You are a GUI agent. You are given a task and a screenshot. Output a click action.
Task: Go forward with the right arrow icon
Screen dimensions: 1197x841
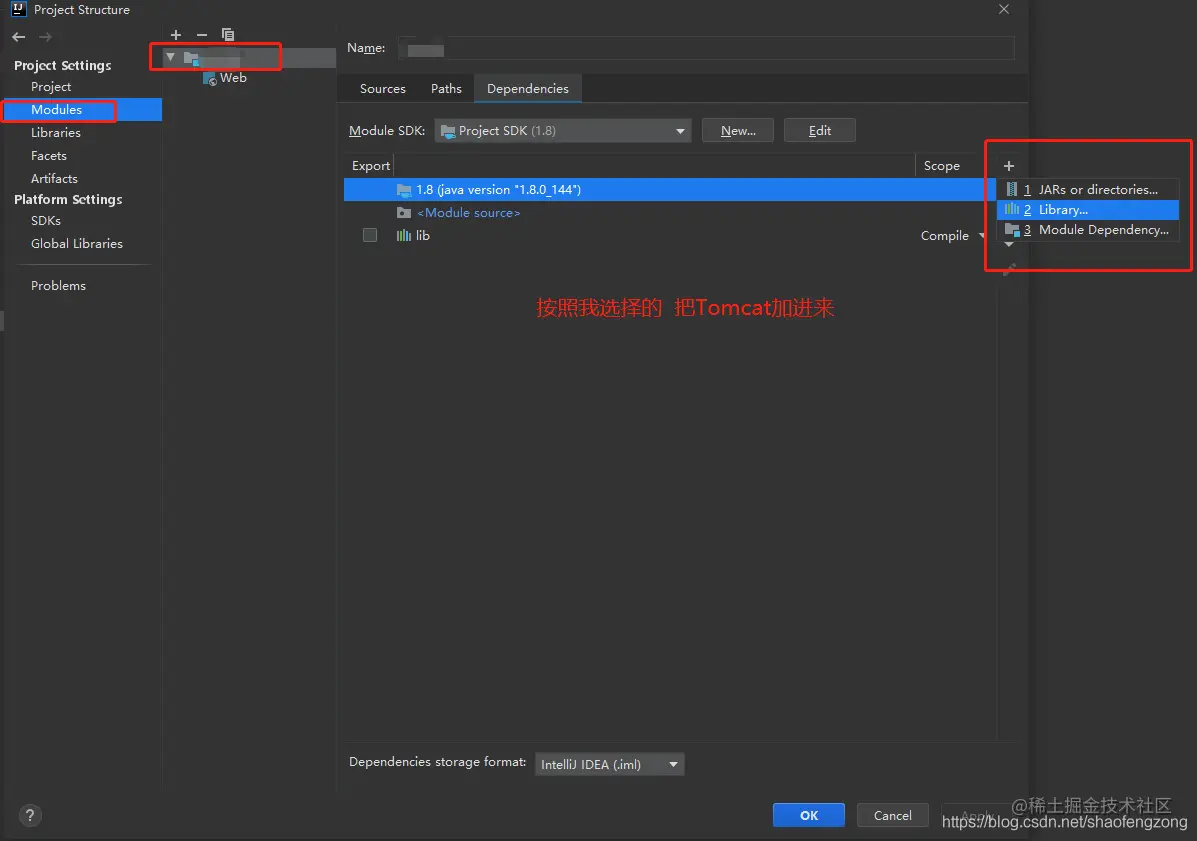click(46, 37)
